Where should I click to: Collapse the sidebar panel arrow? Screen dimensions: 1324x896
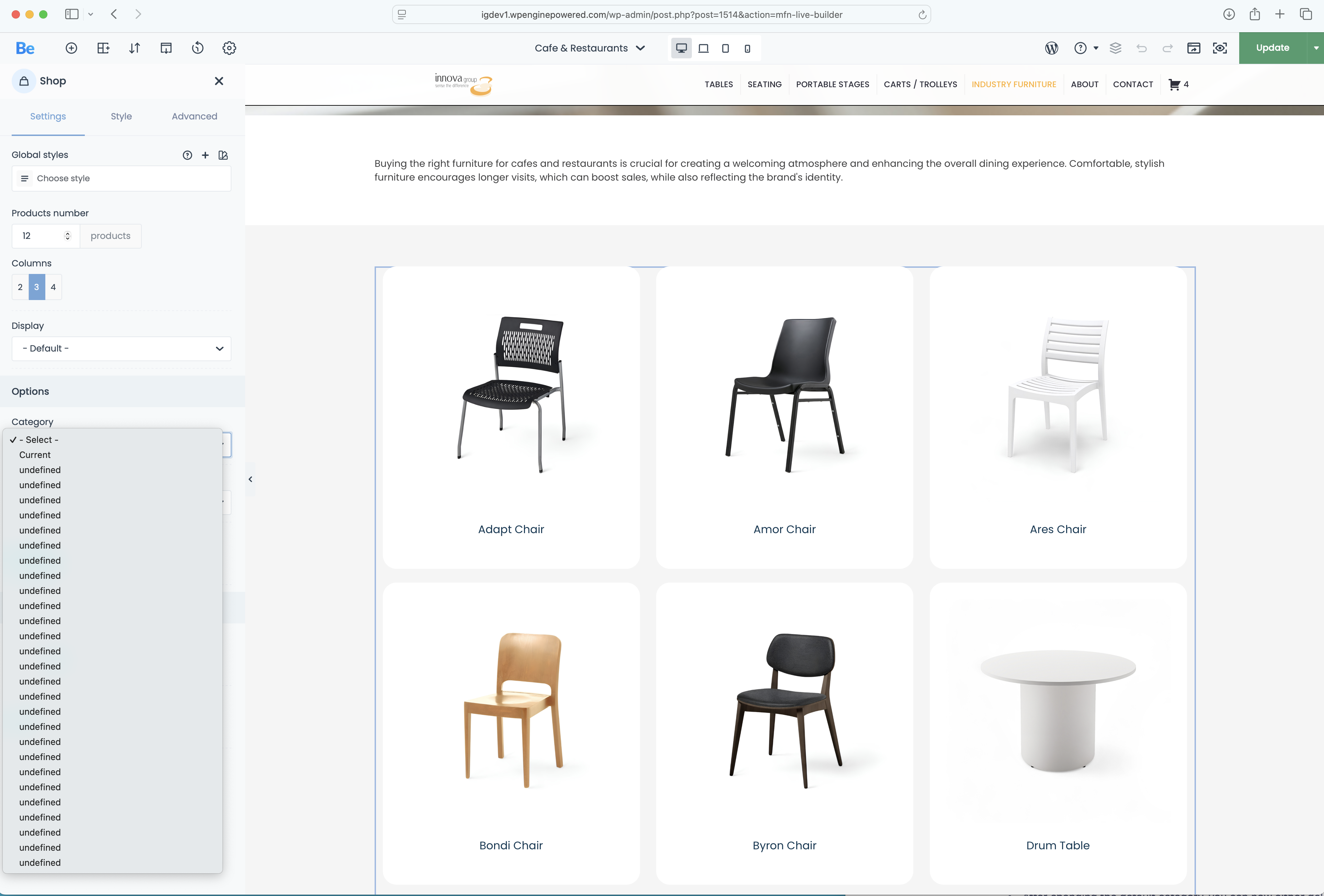click(x=250, y=479)
